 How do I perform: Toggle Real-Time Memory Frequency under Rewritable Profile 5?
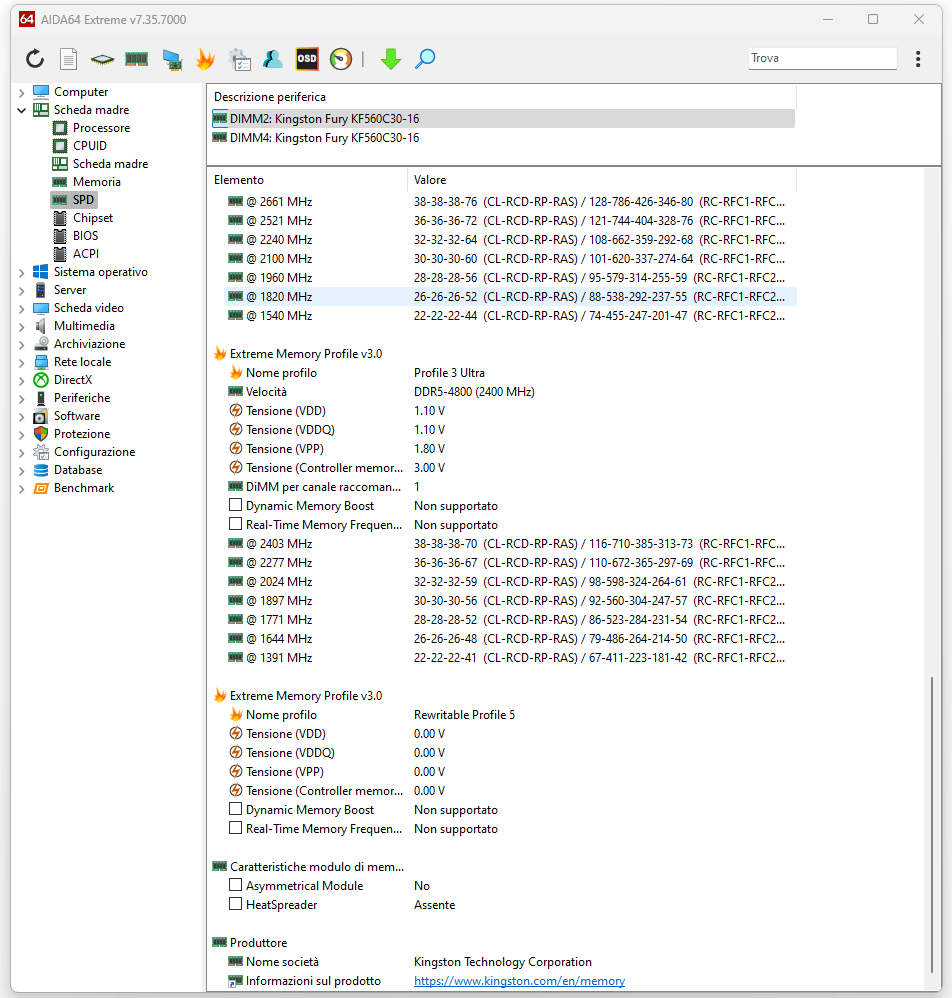point(235,829)
